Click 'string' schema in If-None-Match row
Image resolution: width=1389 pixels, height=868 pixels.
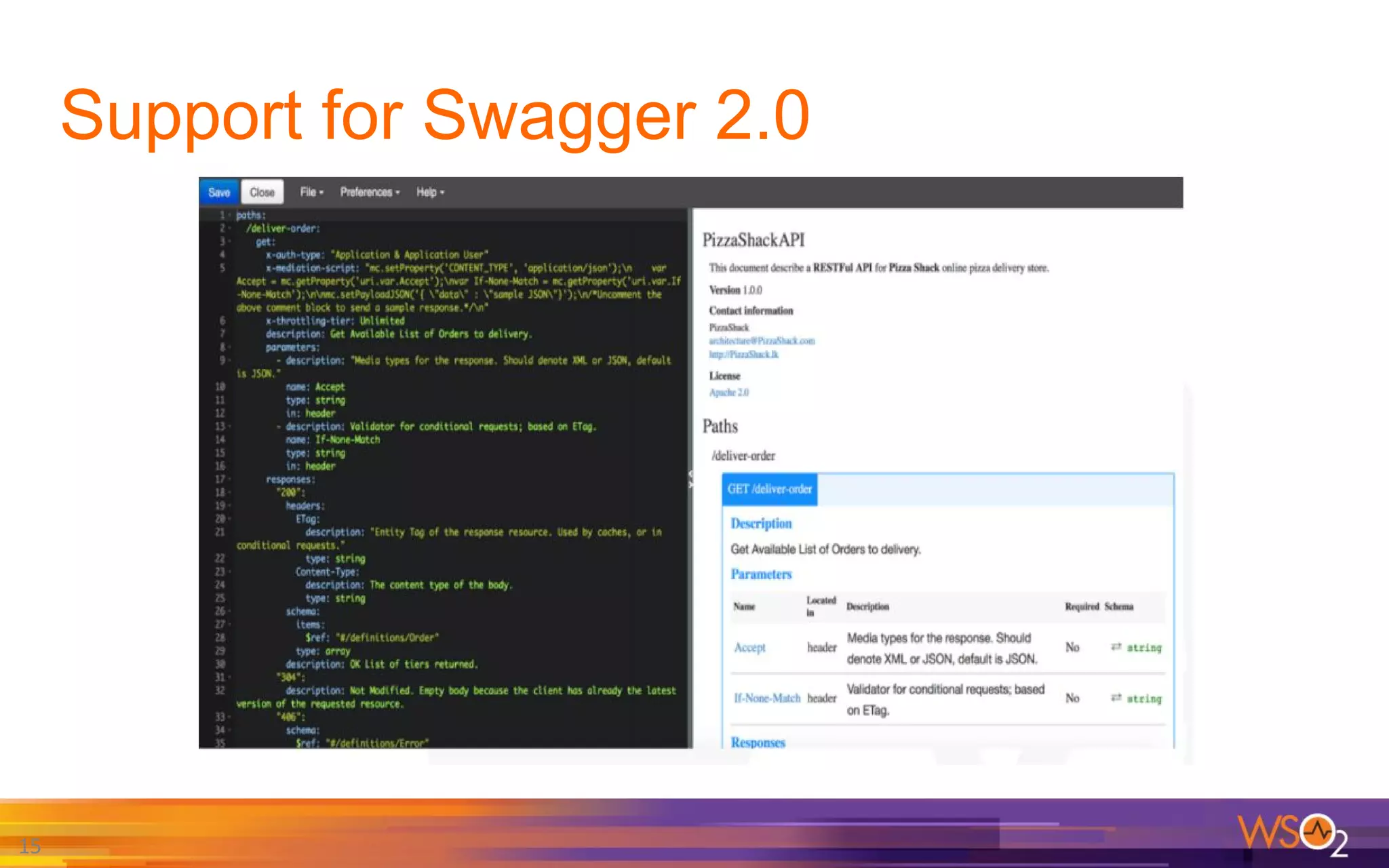tap(1144, 698)
